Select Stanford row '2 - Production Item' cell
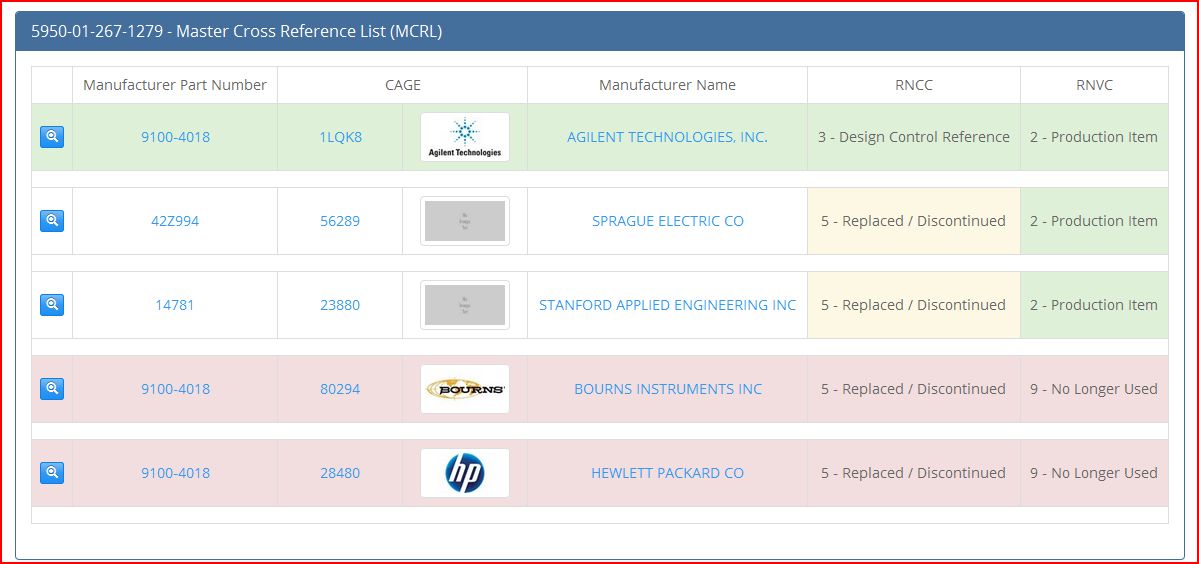The image size is (1199, 564). [1094, 305]
